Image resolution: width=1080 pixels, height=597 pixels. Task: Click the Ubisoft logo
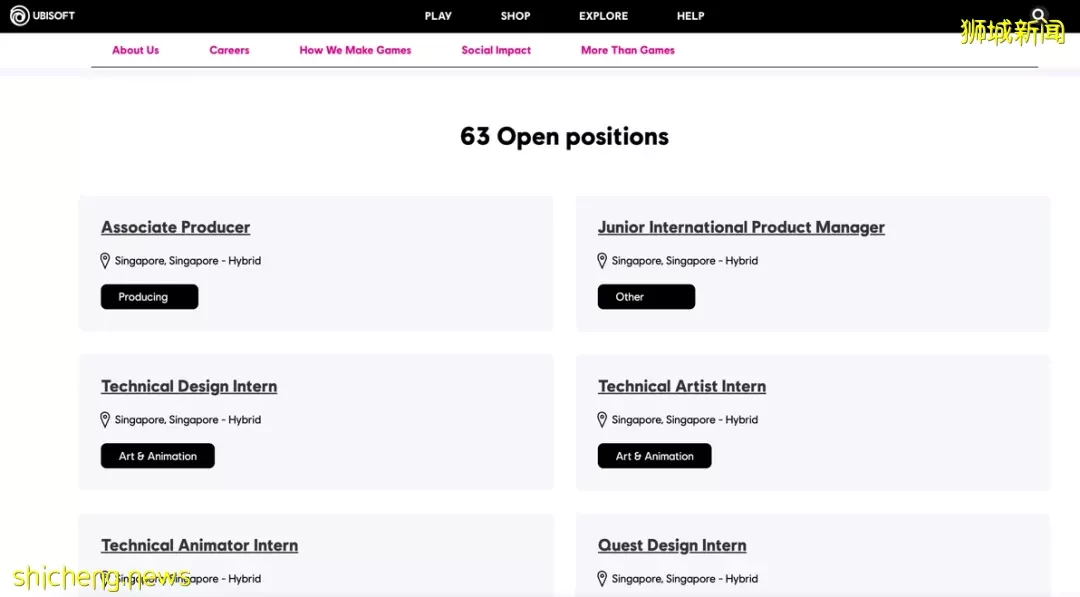(x=42, y=15)
